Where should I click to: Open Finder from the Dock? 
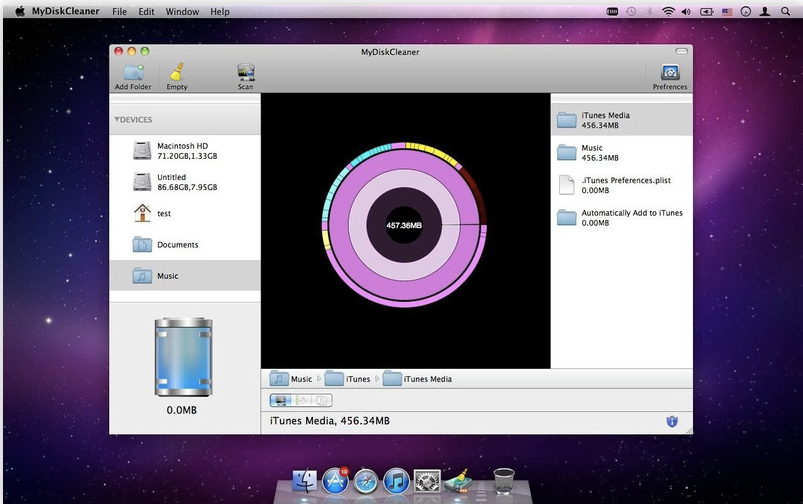pos(304,481)
